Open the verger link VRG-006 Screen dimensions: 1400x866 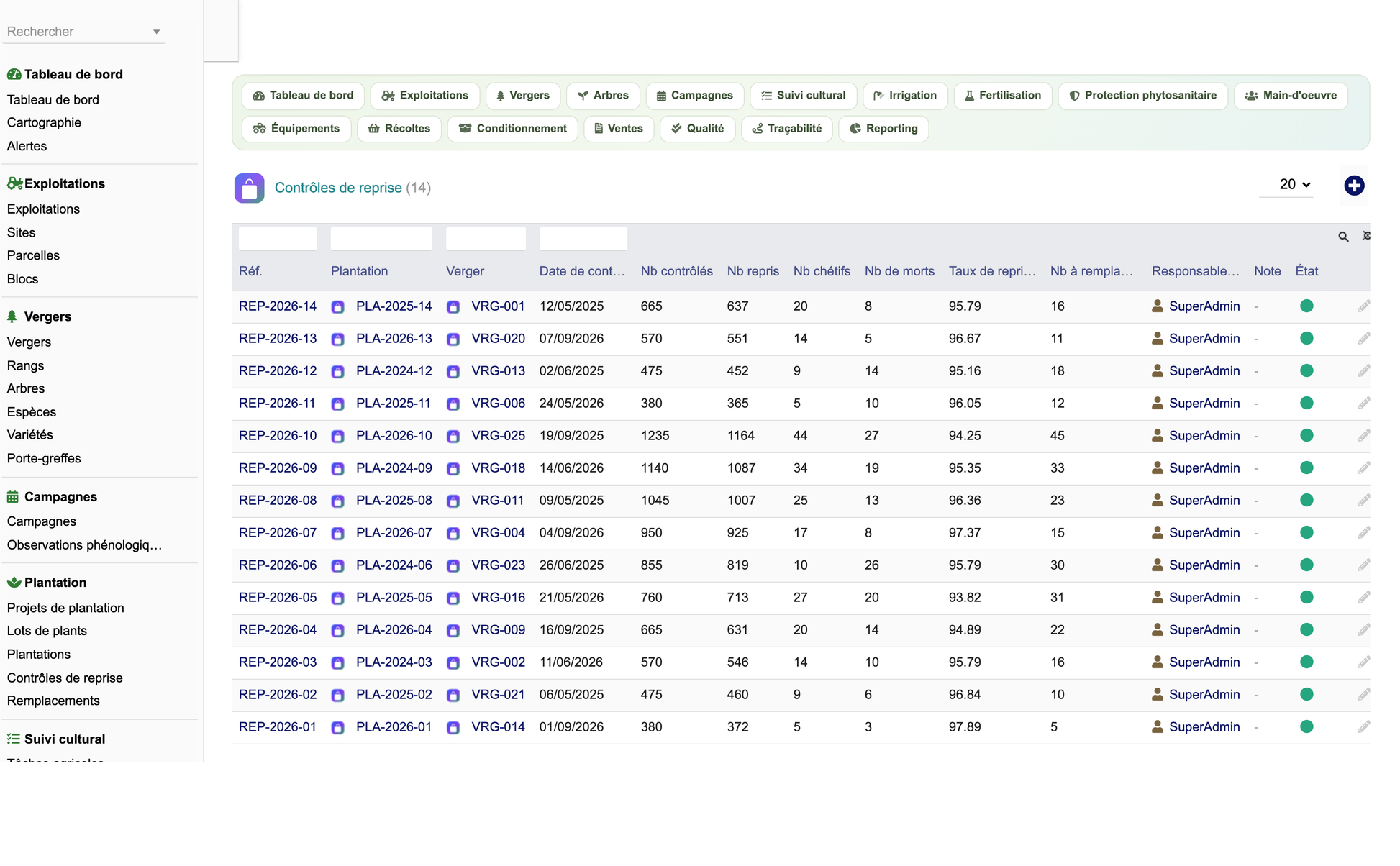click(498, 404)
